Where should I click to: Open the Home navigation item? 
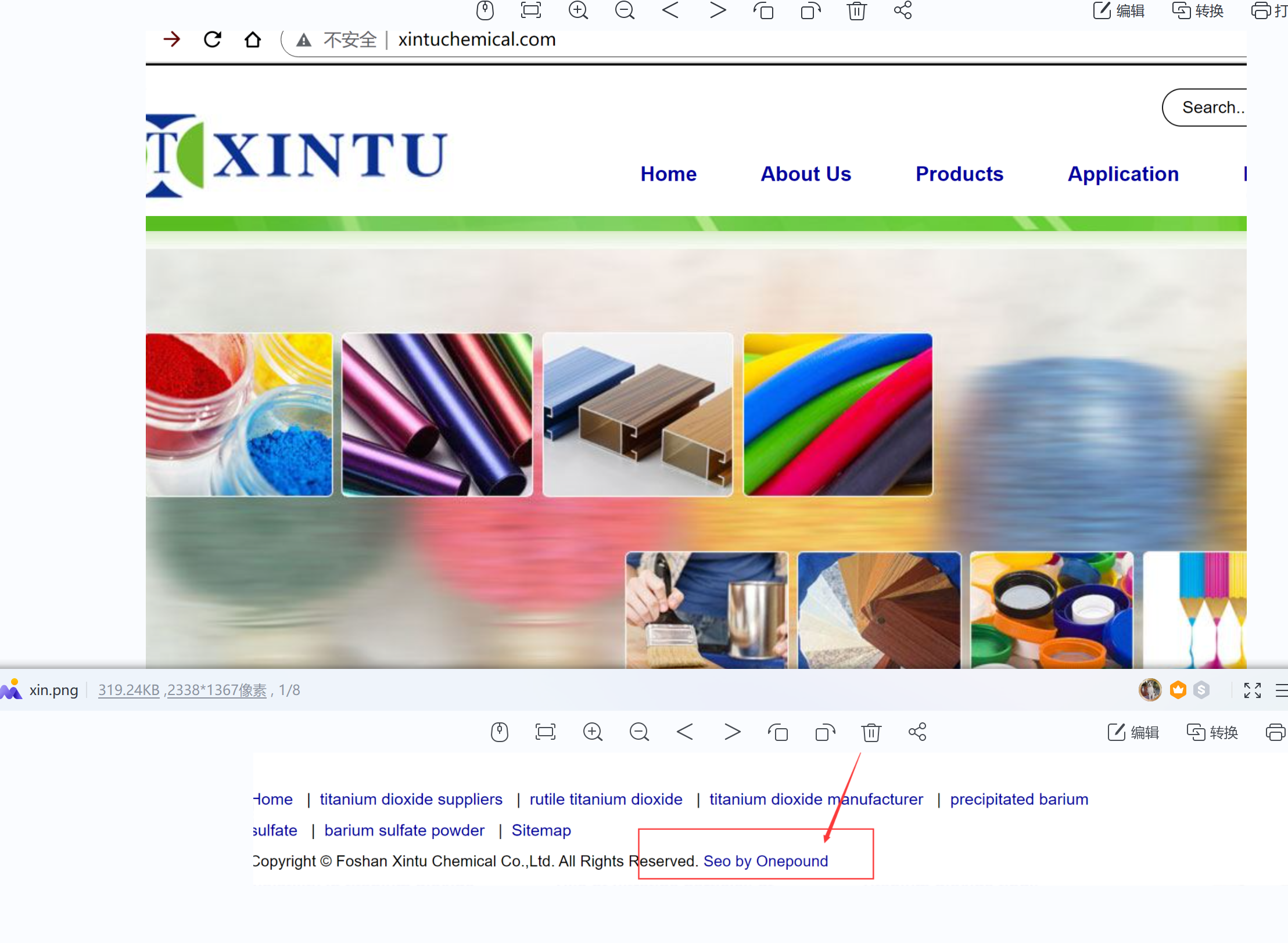669,174
